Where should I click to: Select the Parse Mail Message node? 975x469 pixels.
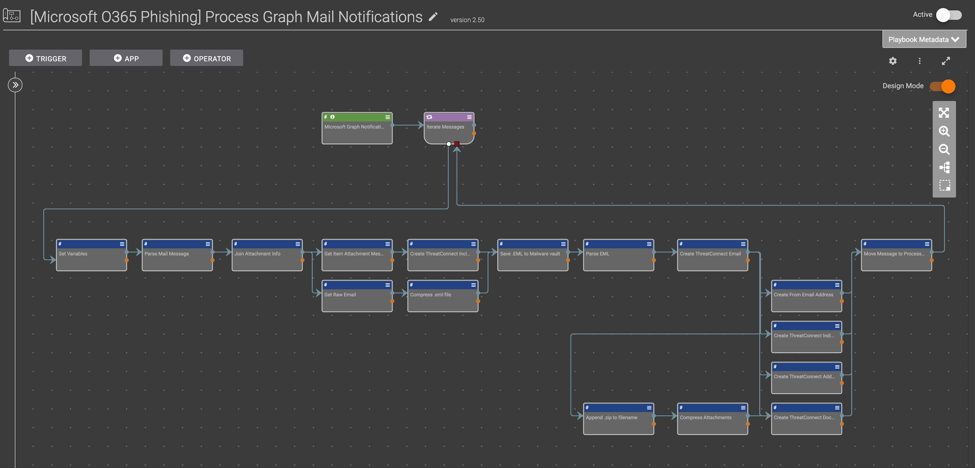tap(177, 255)
